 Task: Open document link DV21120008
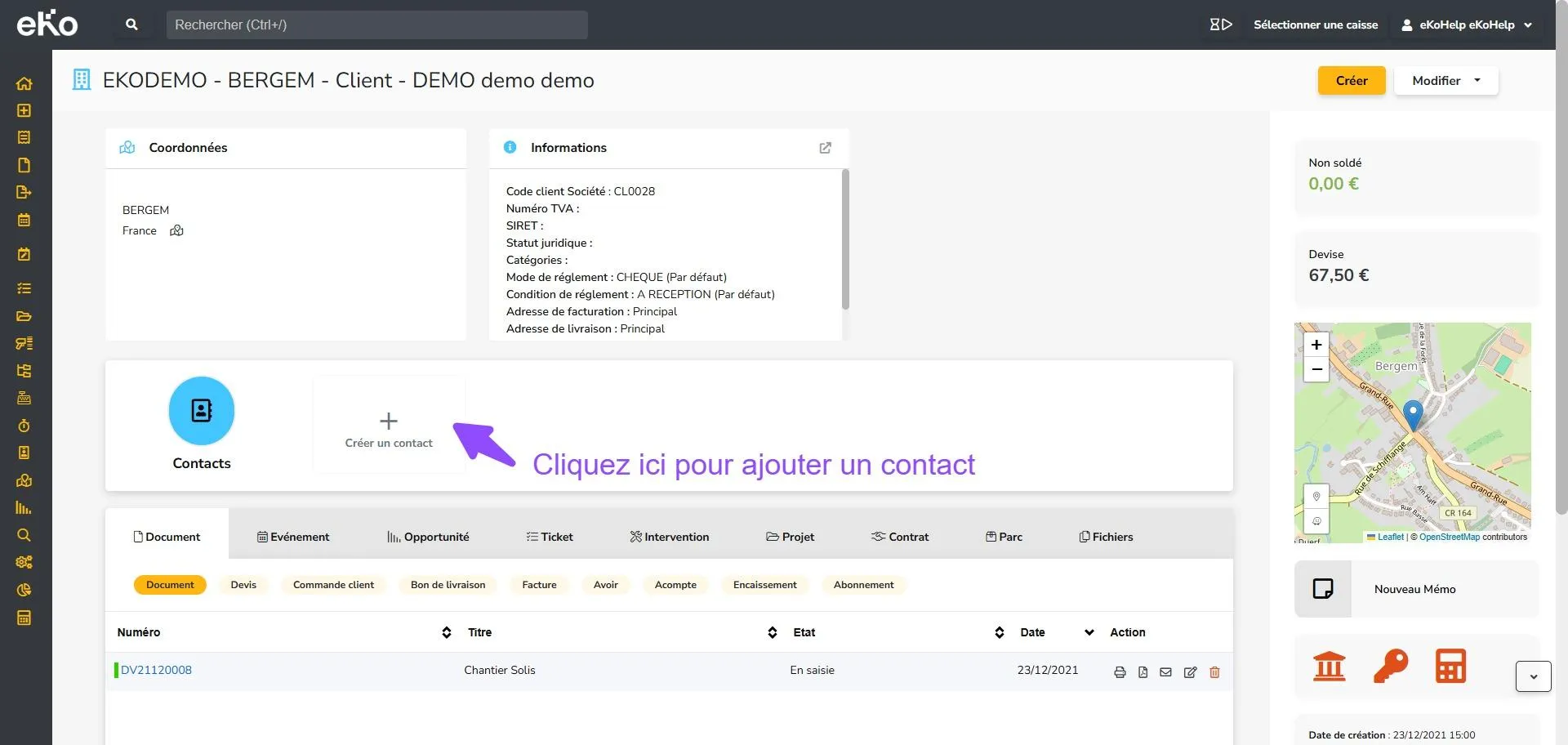(156, 670)
